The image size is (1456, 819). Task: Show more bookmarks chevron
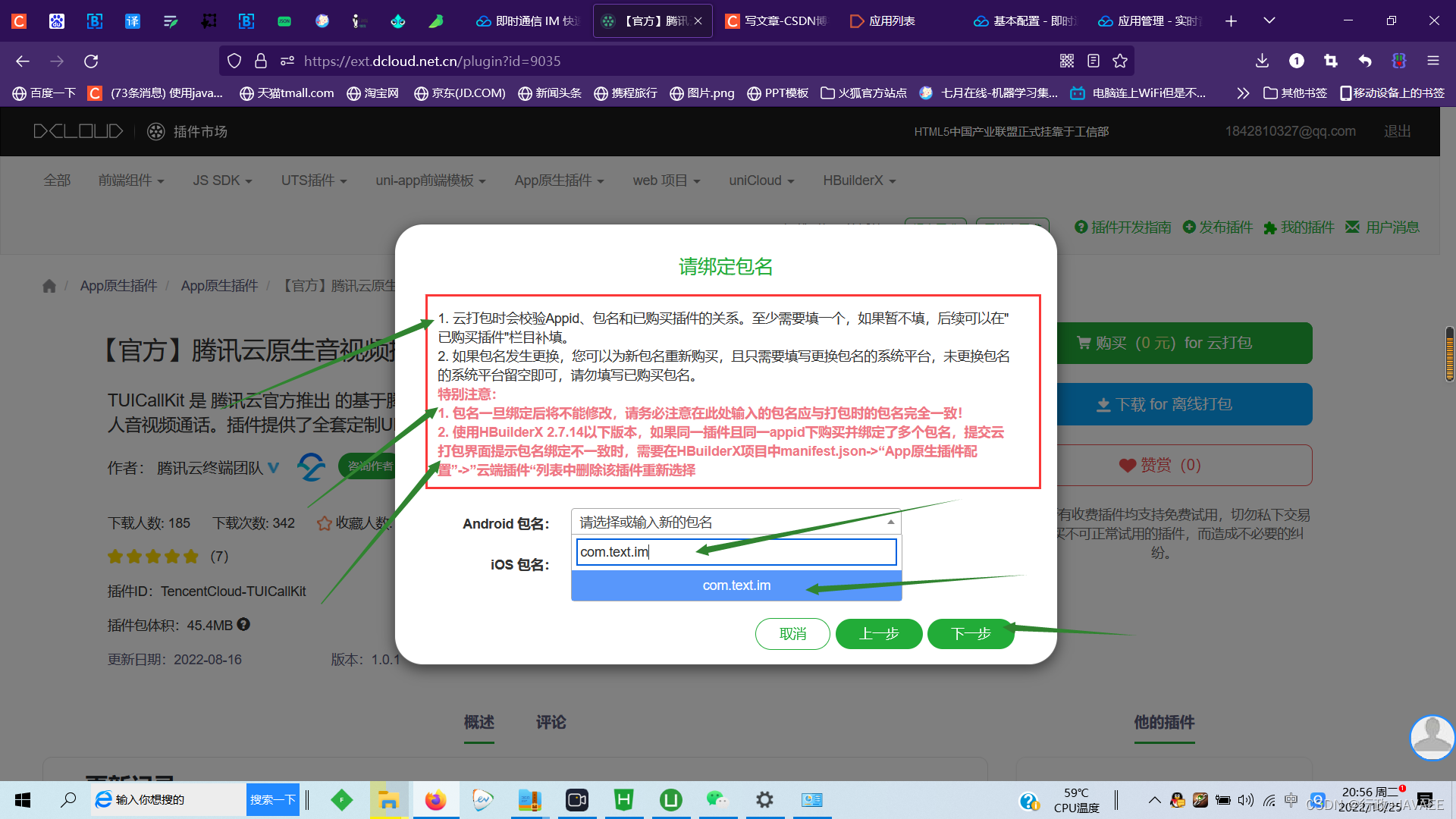(1242, 93)
